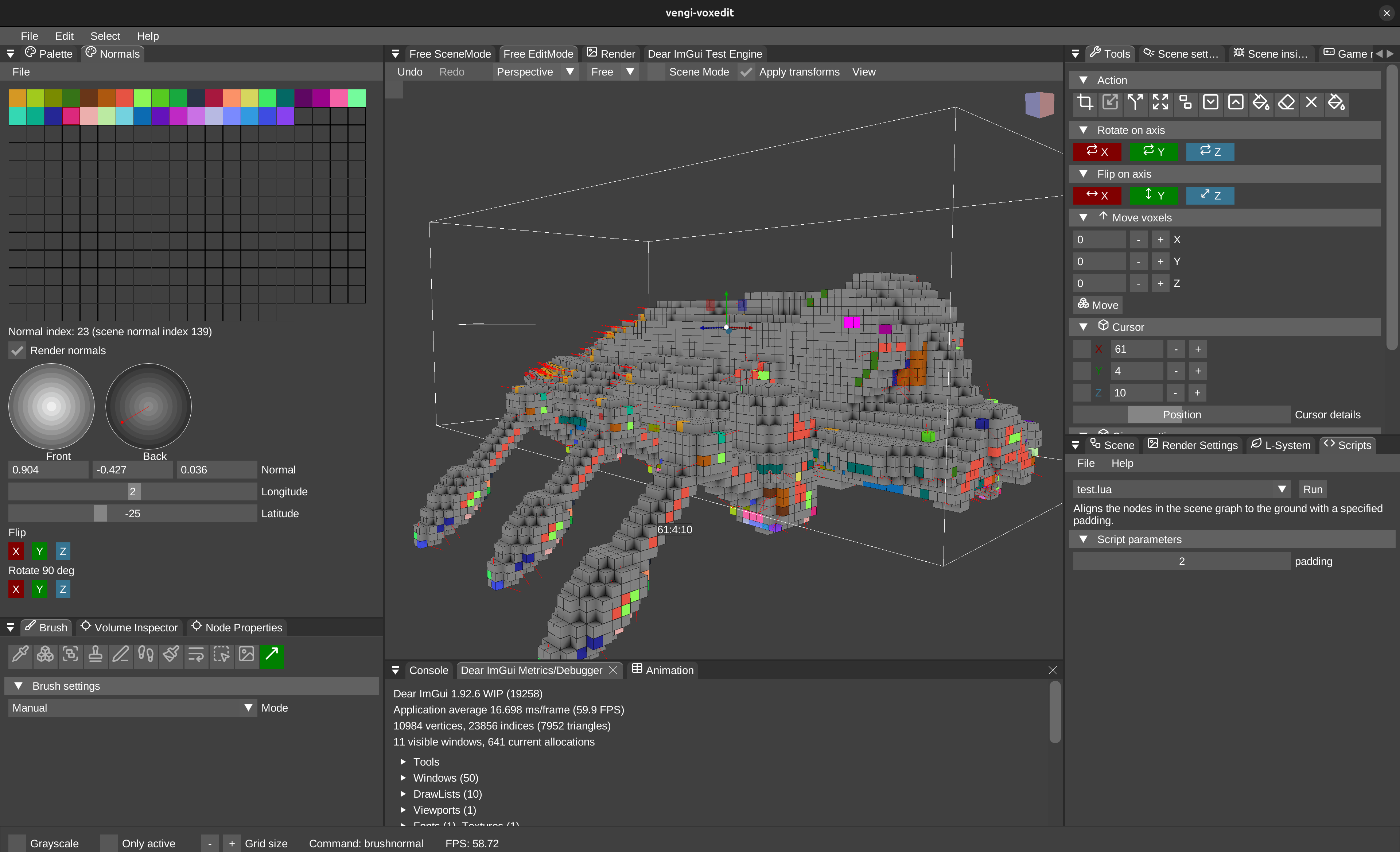The width and height of the screenshot is (1400, 852).
Task: Enable the Grayscale option in the status bar
Action: click(x=17, y=843)
